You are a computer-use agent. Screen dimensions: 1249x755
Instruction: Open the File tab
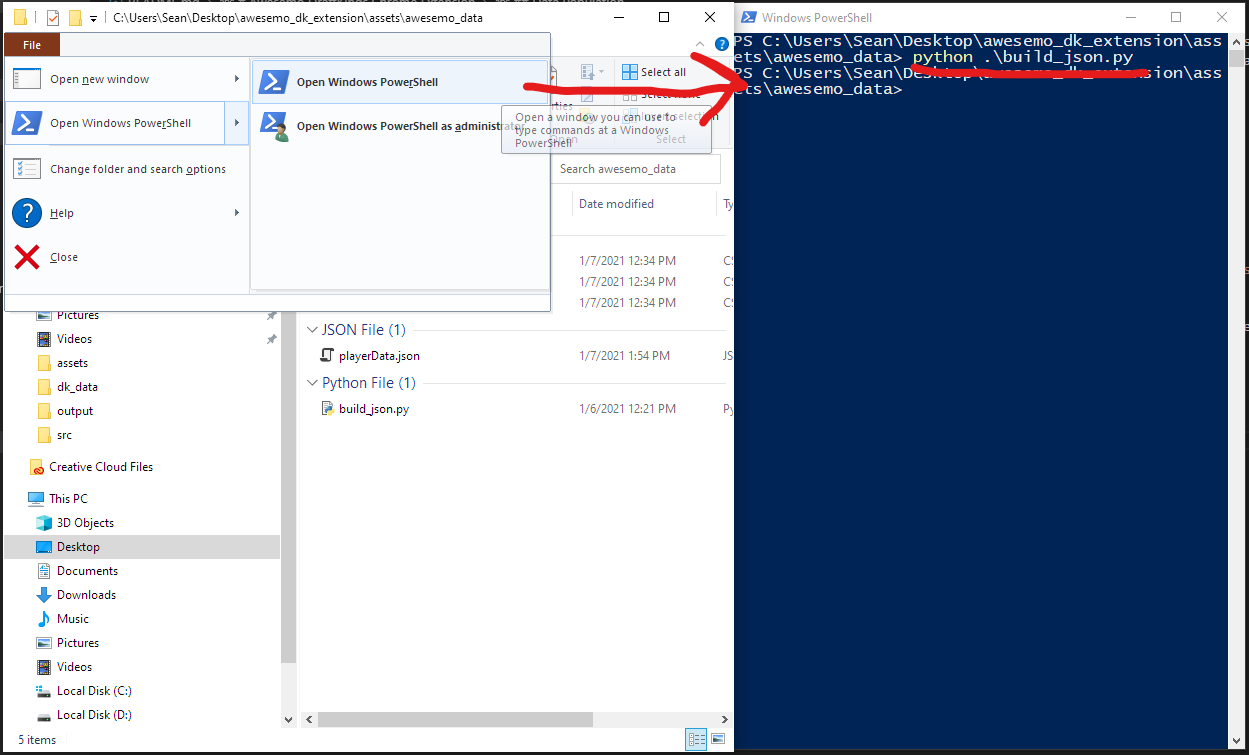(x=32, y=45)
